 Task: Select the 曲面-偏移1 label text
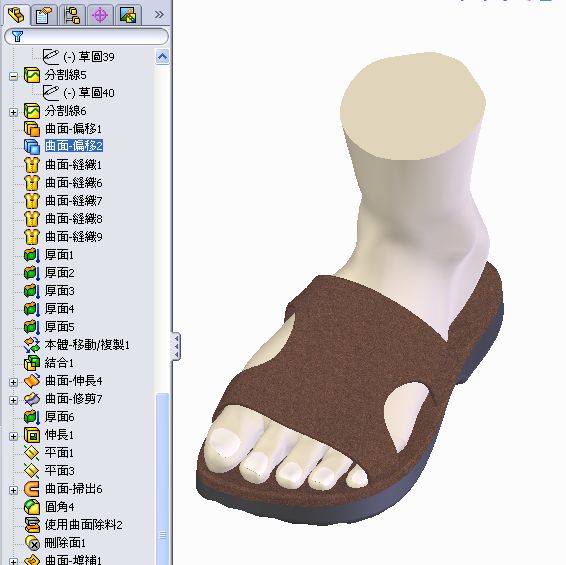point(73,129)
